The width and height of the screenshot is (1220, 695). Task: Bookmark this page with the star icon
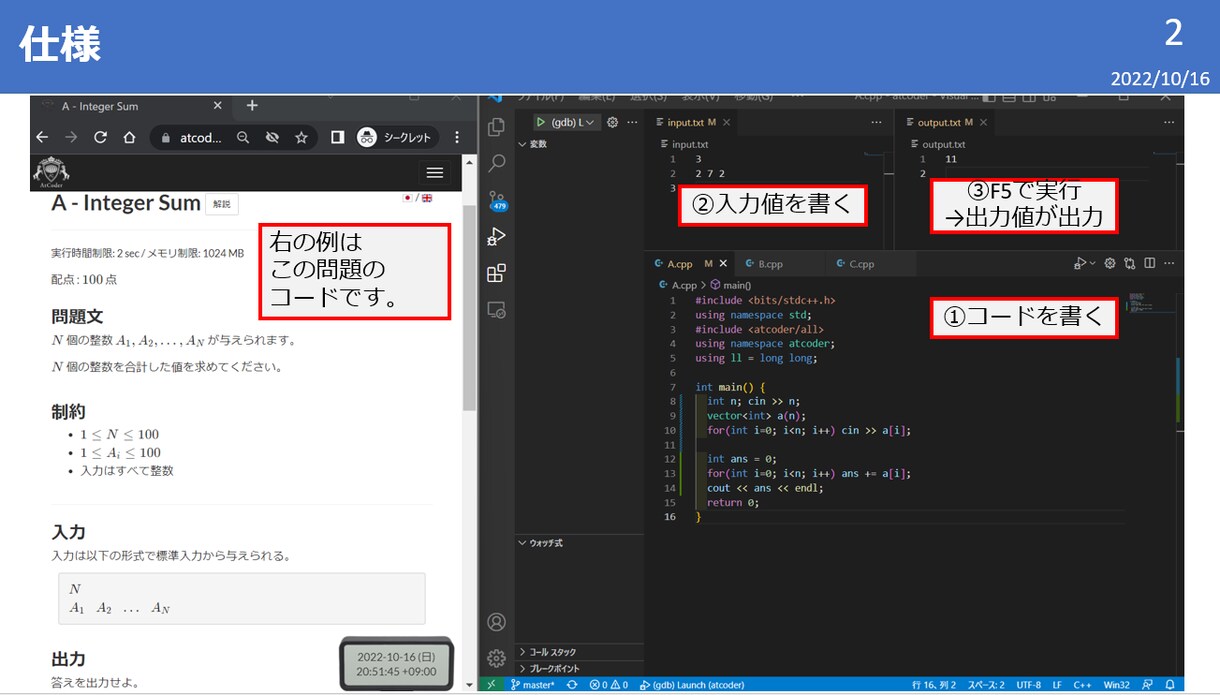pos(301,137)
